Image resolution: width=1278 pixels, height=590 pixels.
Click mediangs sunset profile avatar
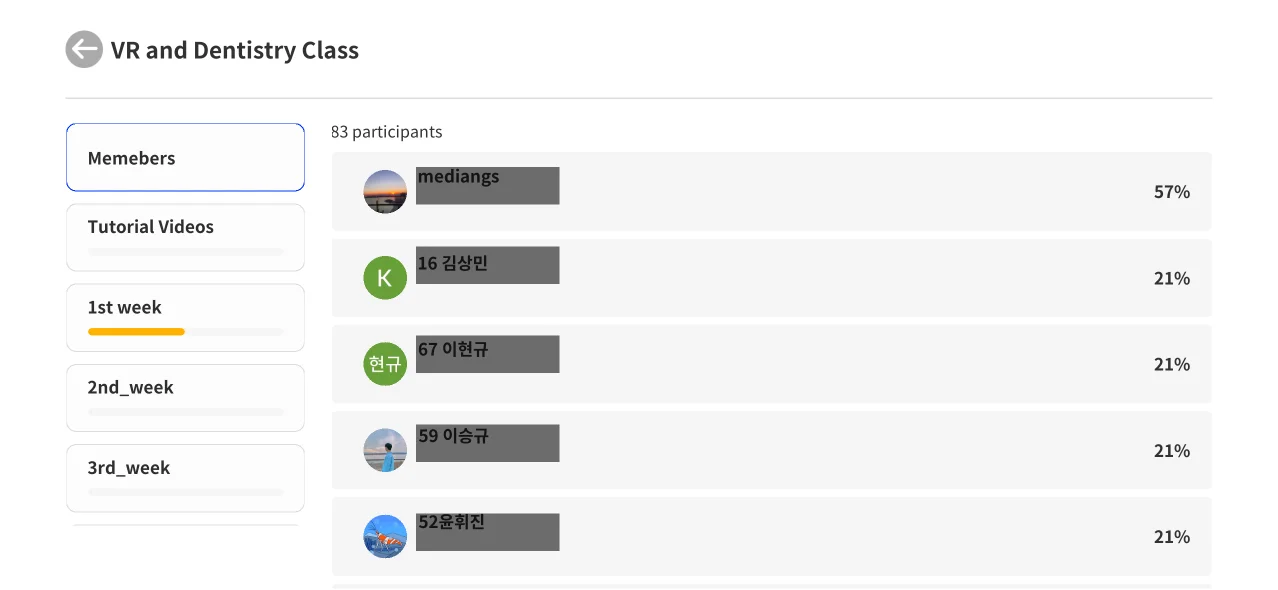(385, 192)
